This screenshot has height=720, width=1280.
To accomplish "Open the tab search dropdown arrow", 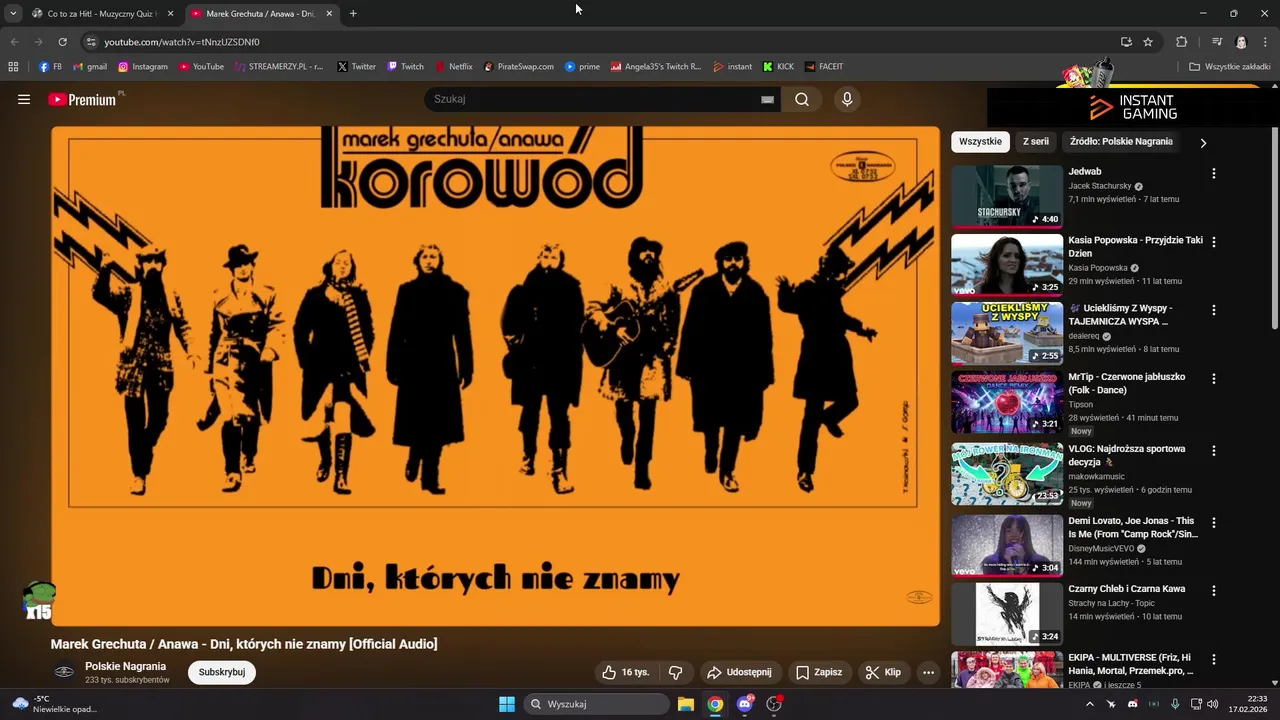I will (13, 14).
